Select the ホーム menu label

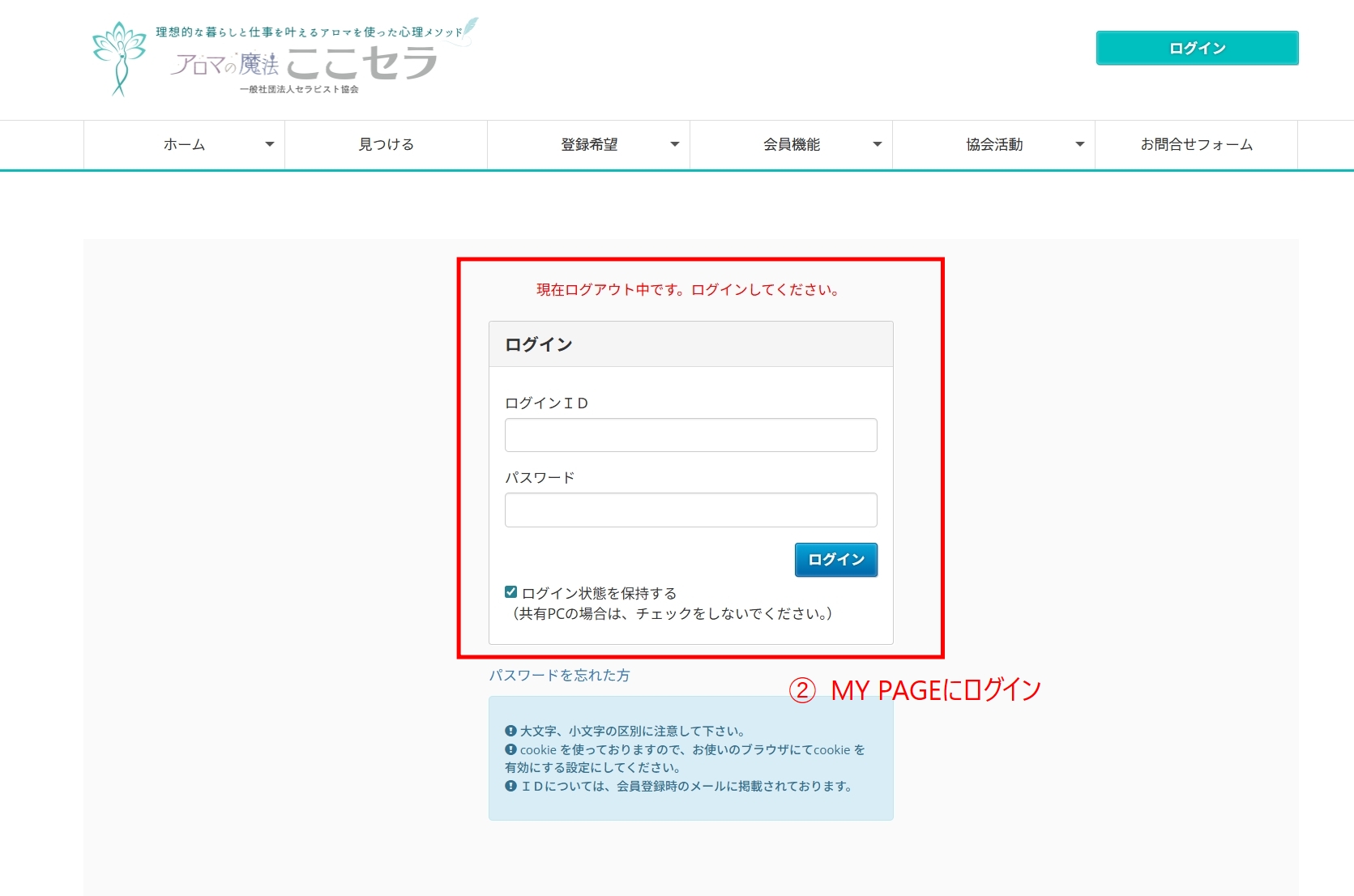click(x=184, y=145)
